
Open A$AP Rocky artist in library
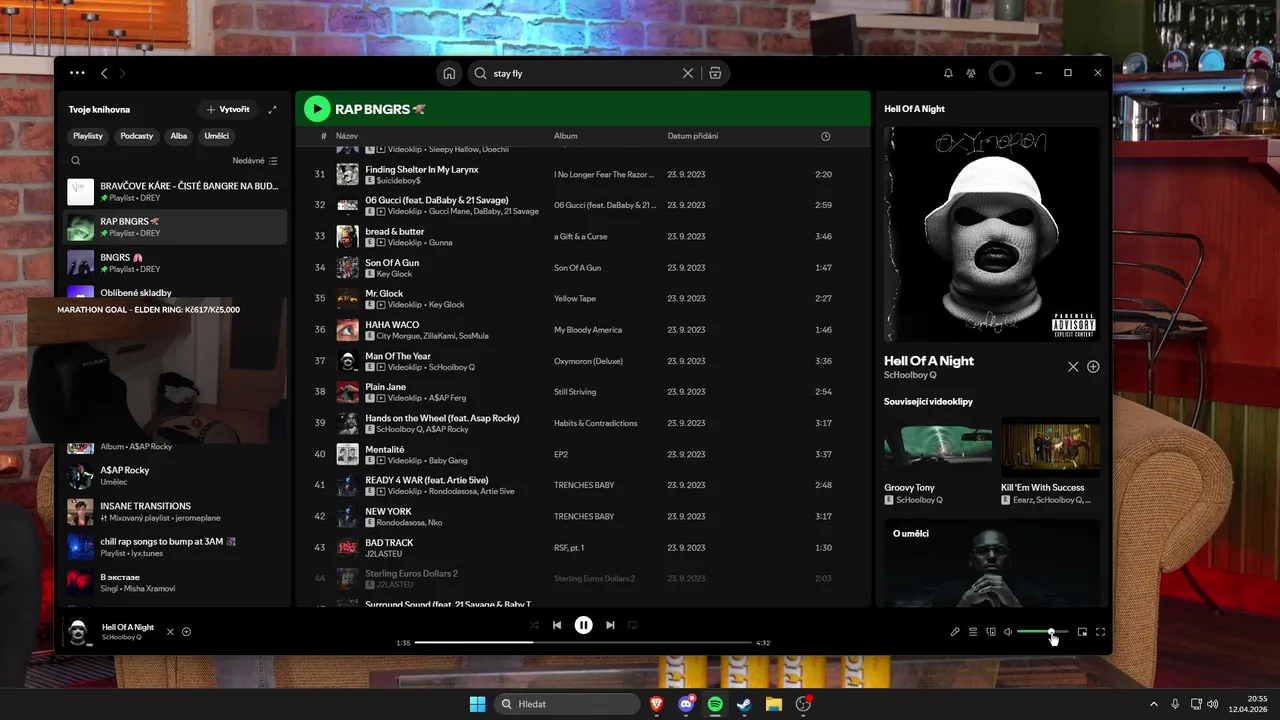176,476
